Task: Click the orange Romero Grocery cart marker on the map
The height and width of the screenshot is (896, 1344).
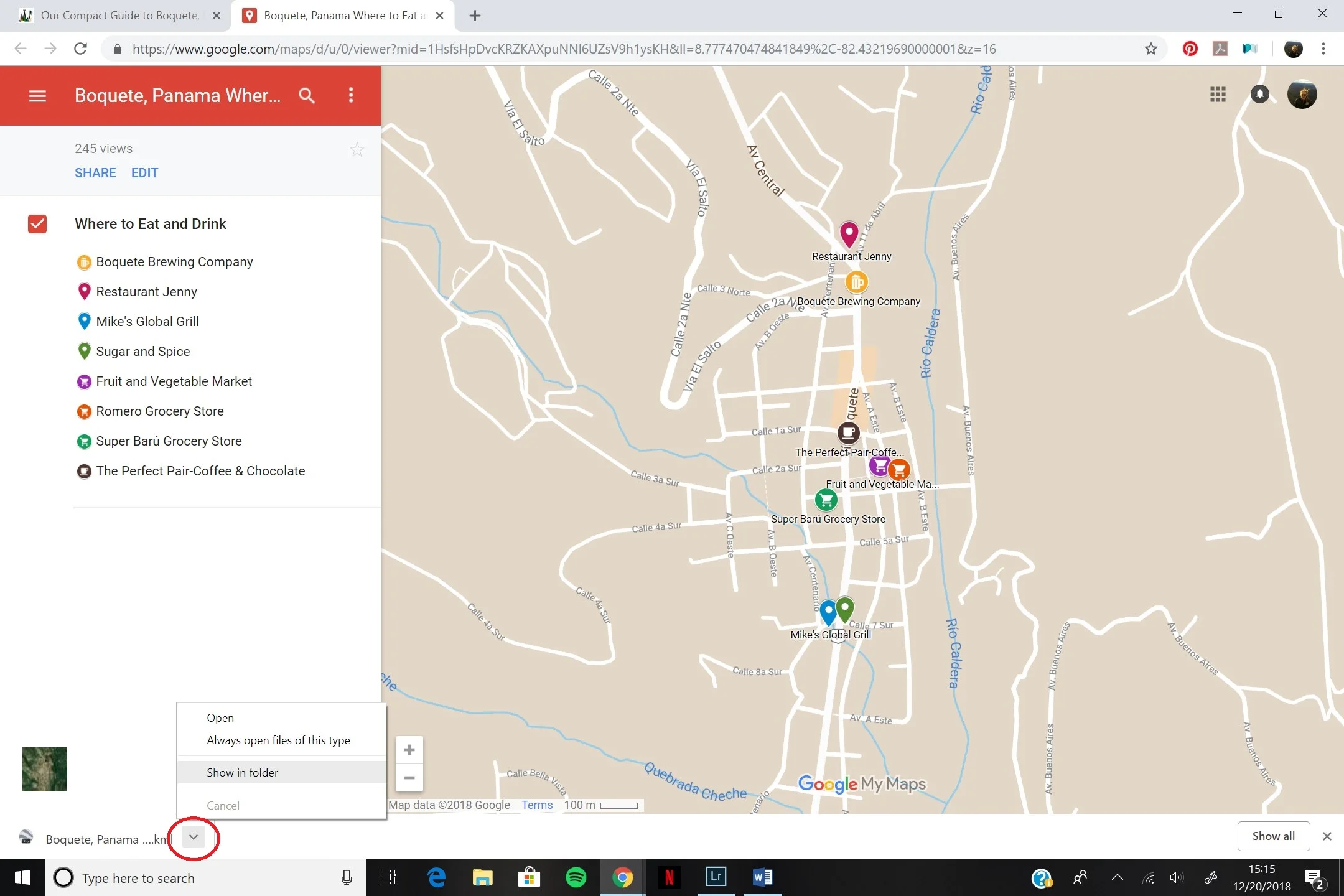Action: [x=900, y=470]
